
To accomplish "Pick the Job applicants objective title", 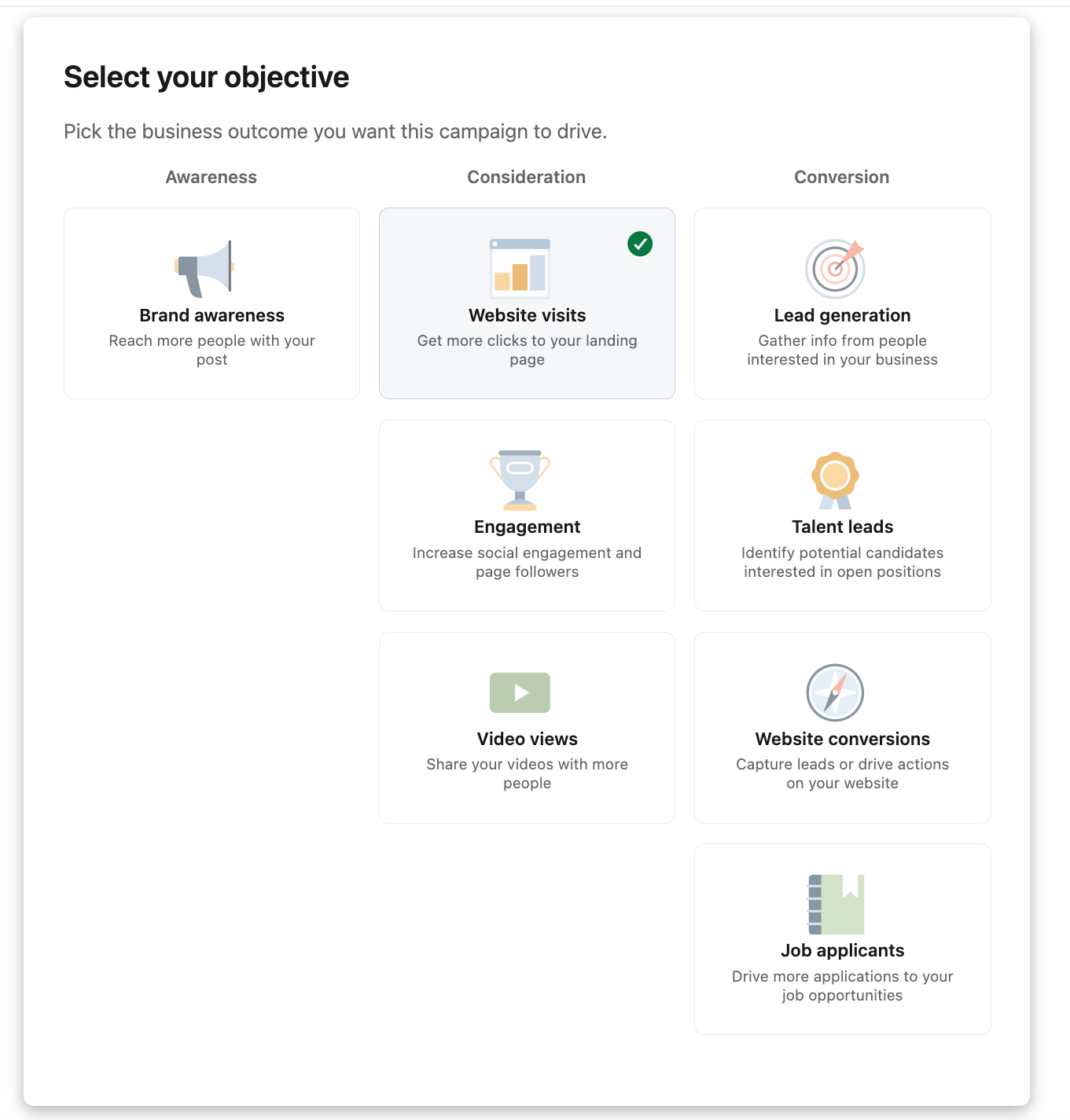I will (842, 951).
